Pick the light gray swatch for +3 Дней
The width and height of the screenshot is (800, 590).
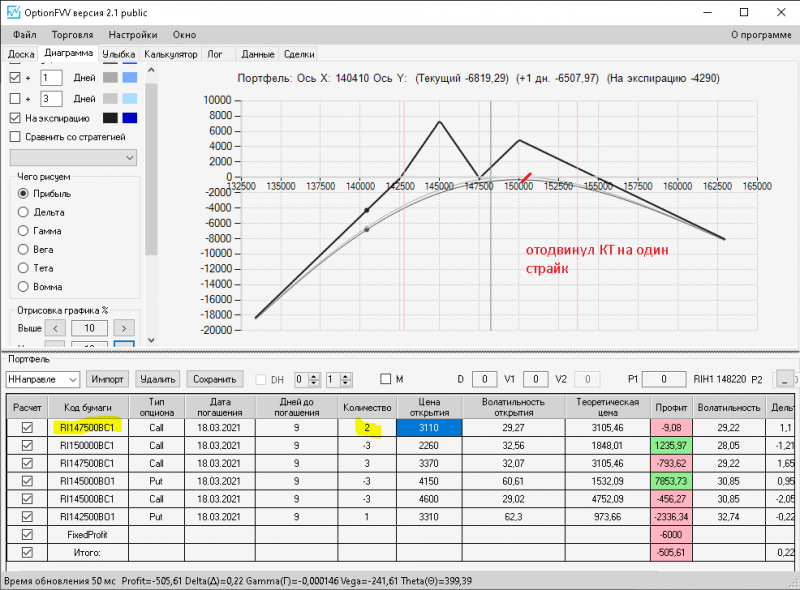point(110,98)
